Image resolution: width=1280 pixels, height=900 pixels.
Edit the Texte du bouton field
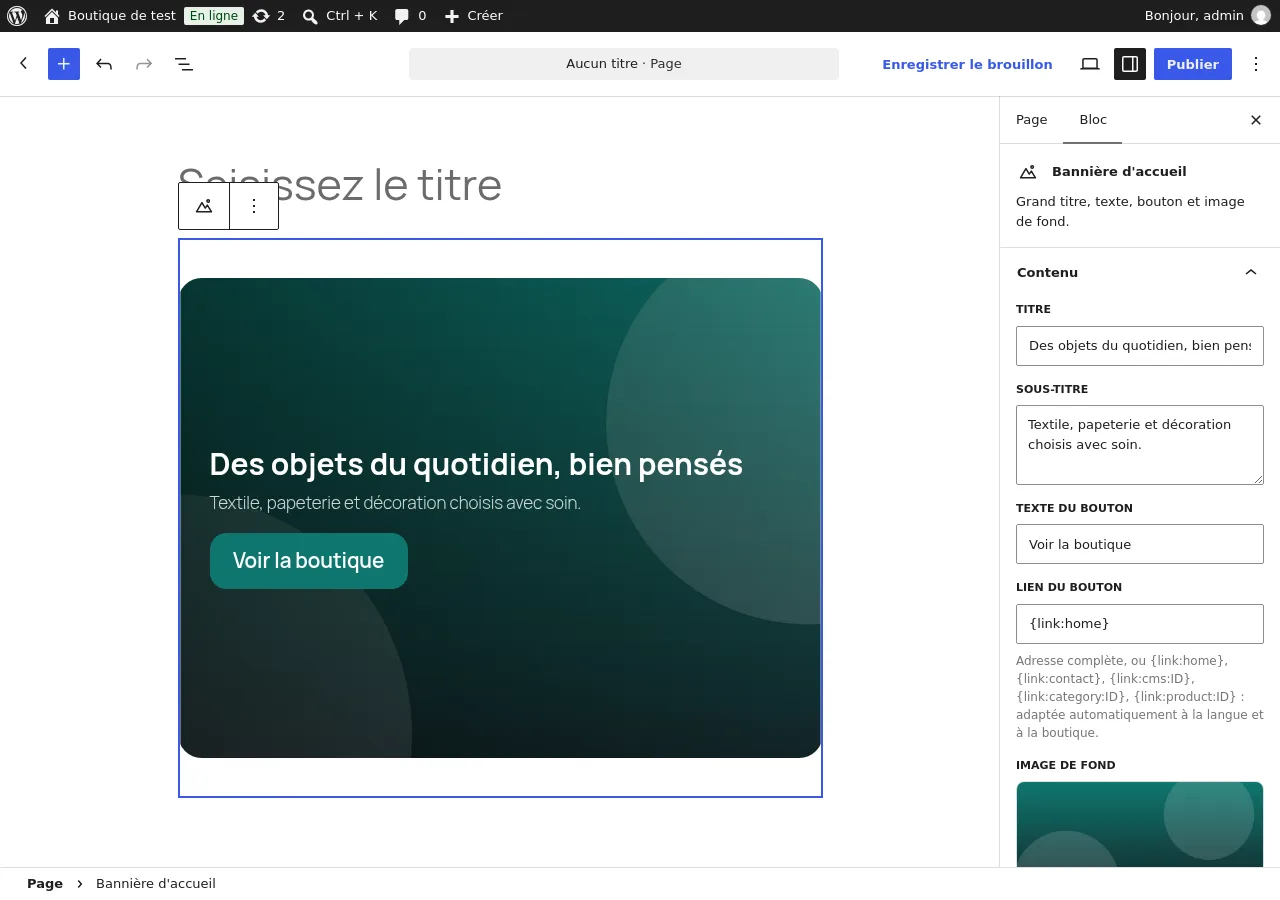[1140, 544]
